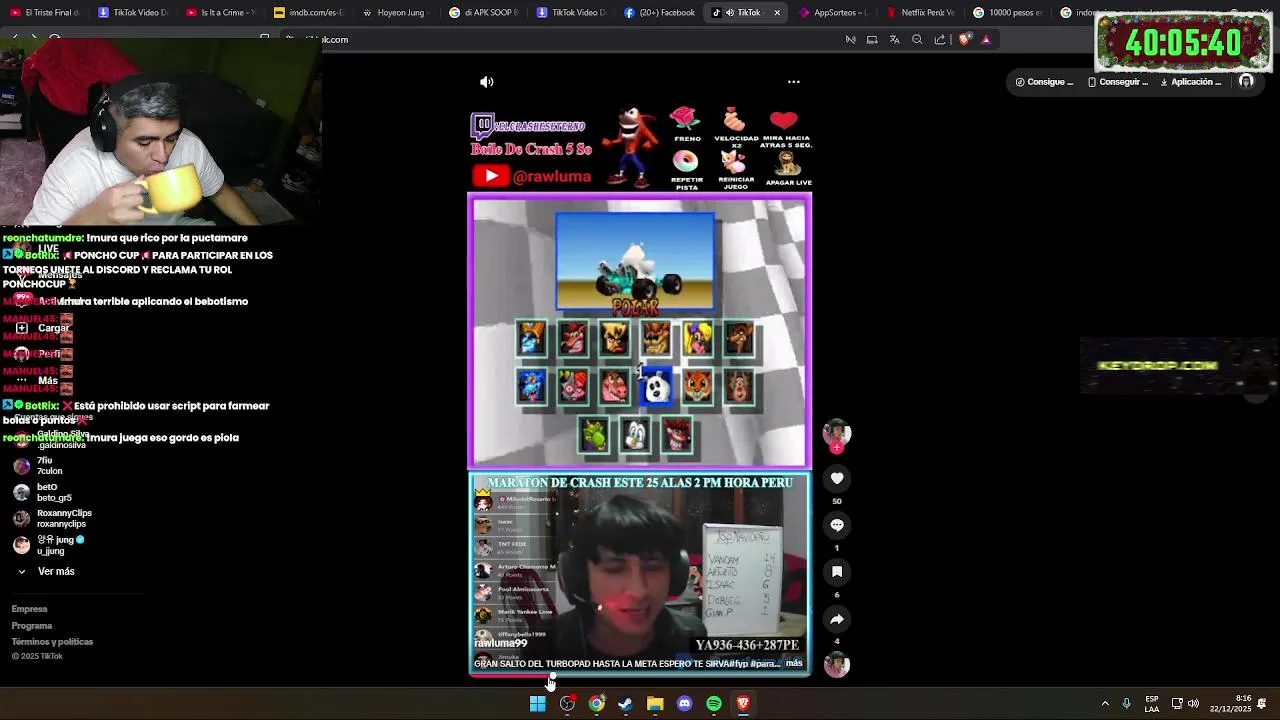Open jung verified account in sidebar
Image resolution: width=1280 pixels, height=720 pixels.
point(49,545)
